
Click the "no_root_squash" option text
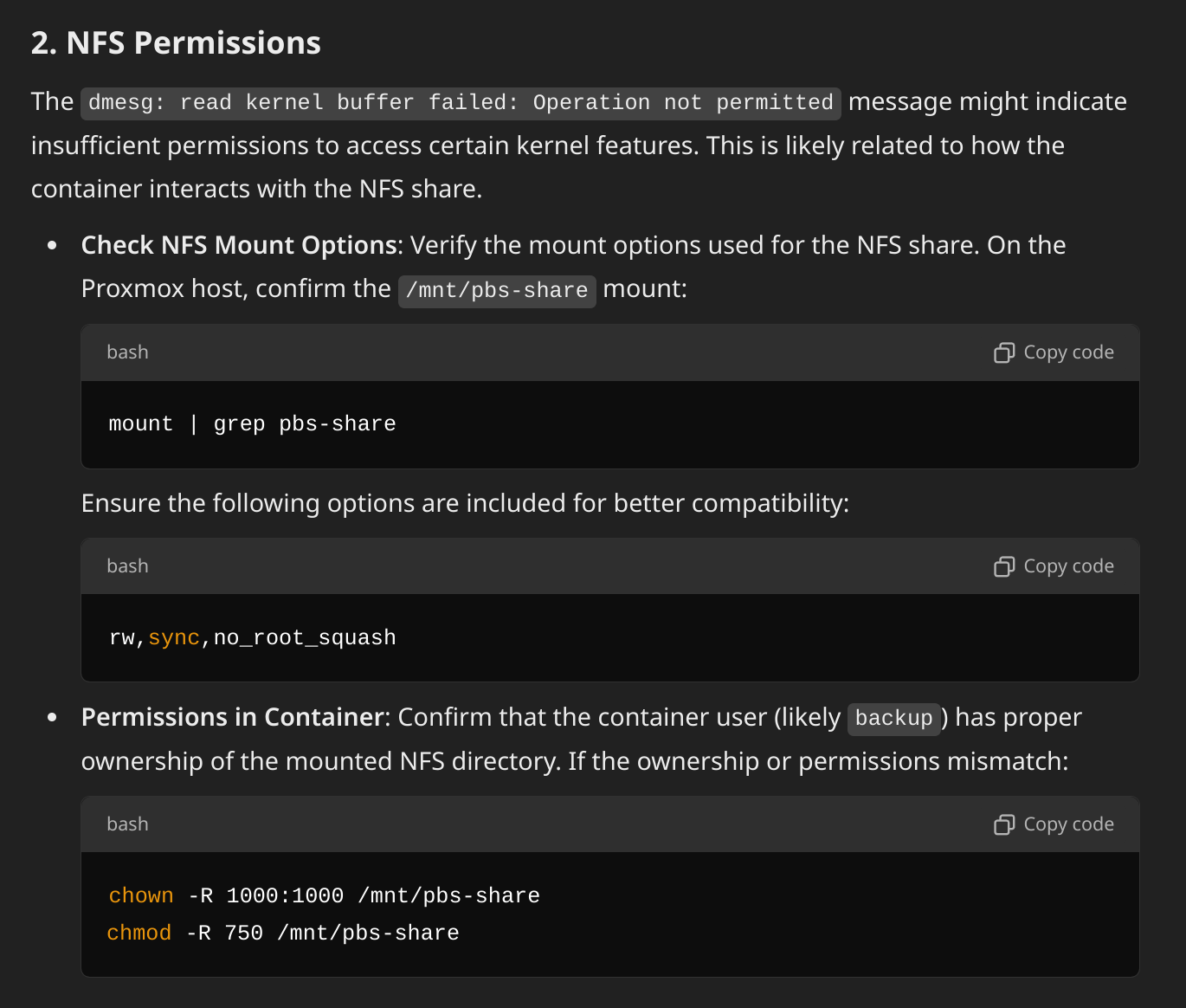point(305,638)
